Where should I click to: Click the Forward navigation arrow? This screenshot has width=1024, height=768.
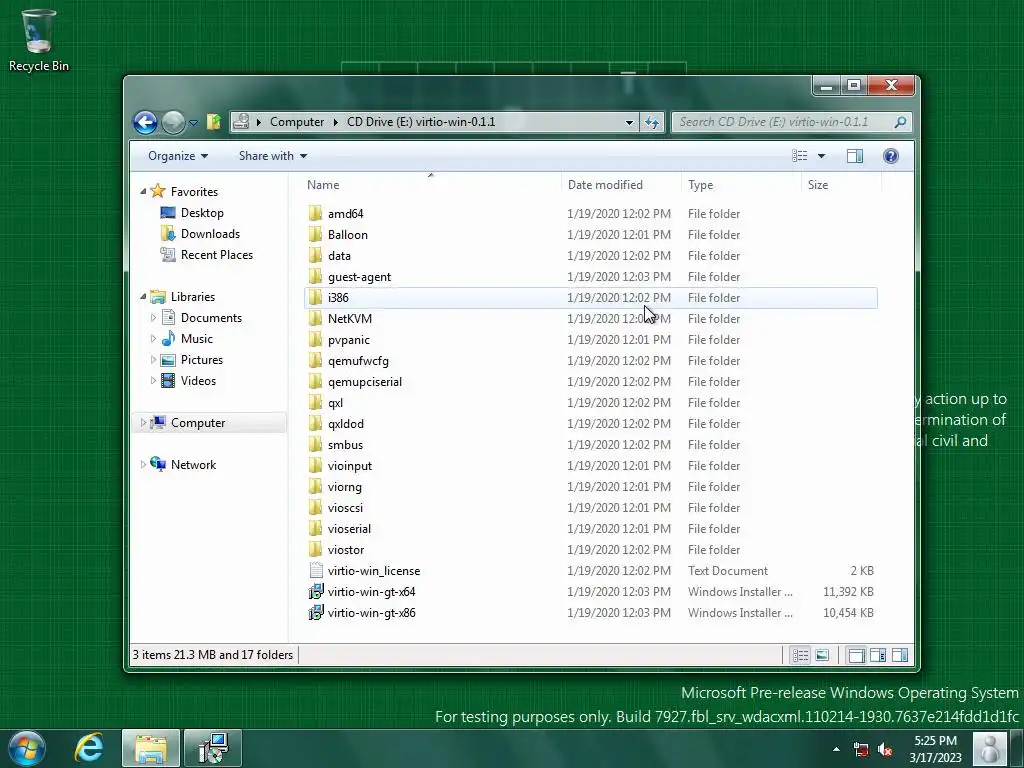(173, 122)
